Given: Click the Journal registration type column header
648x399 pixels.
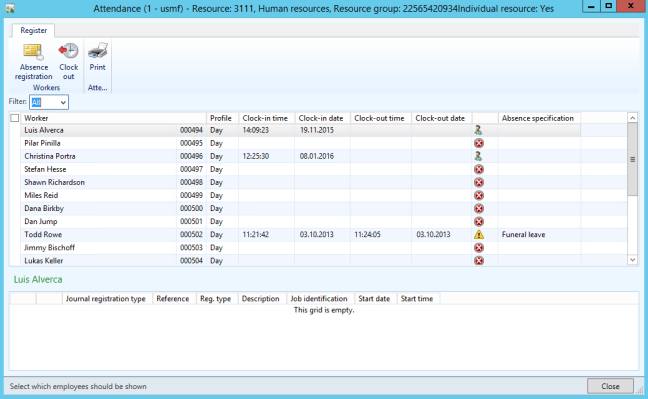Looking at the screenshot, I should pyautogui.click(x=107, y=299).
